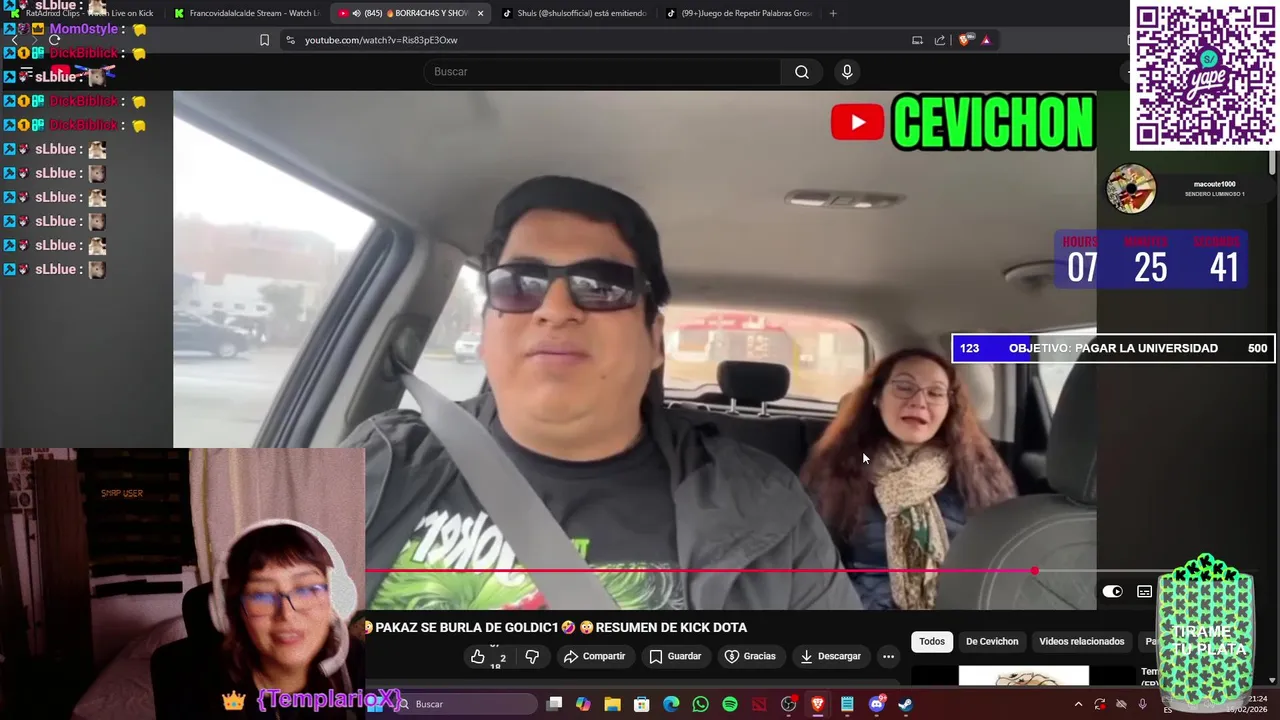Toggle subtitles on the video player

coord(1144,592)
